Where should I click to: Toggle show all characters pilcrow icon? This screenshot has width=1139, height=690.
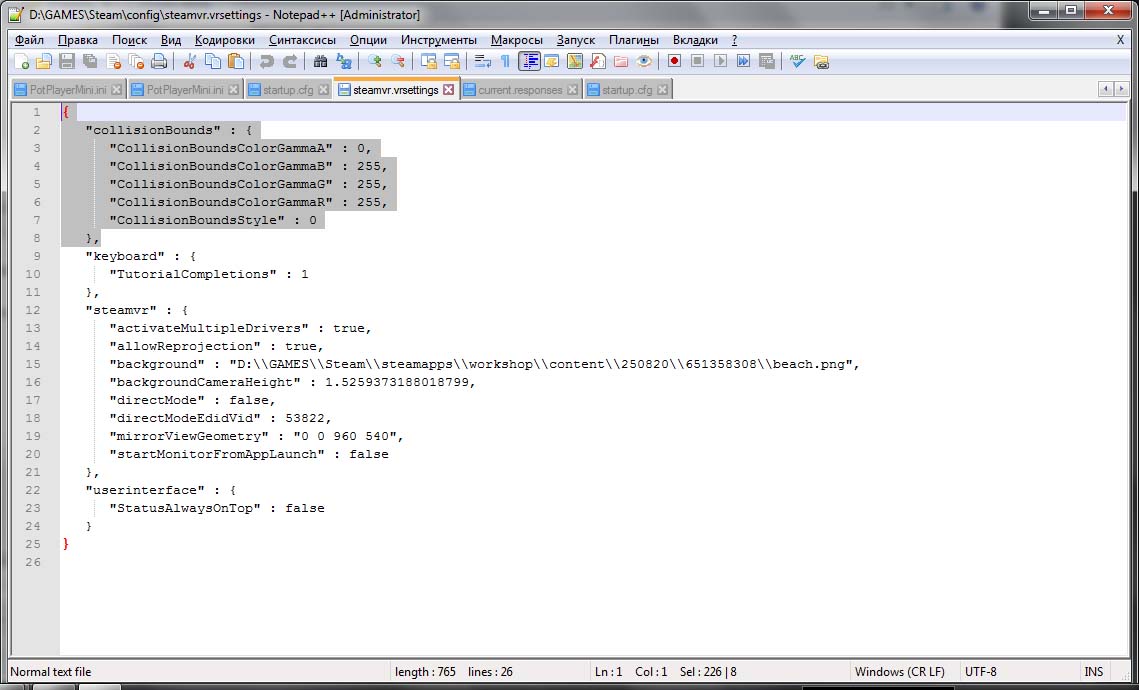[x=505, y=61]
